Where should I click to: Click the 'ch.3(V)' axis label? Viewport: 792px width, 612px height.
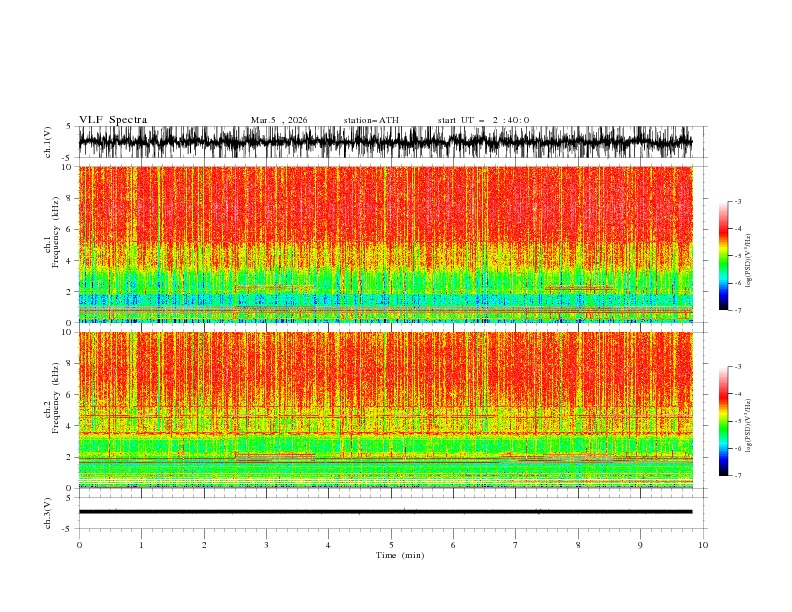pos(48,513)
